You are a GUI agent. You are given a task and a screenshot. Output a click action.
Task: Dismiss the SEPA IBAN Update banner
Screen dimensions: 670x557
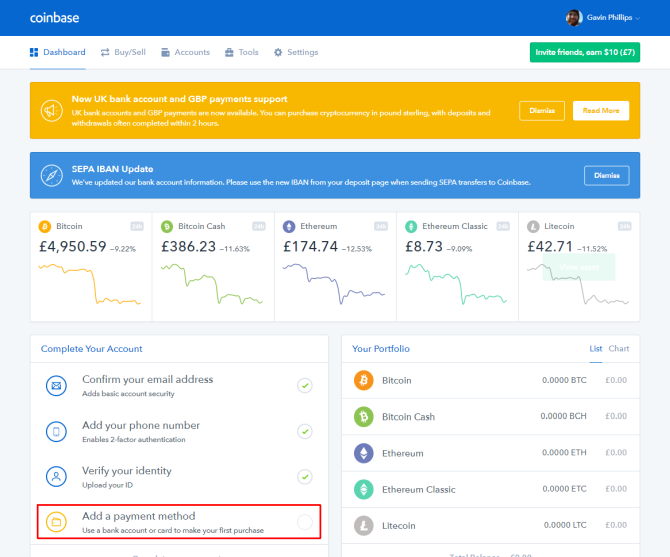(606, 176)
